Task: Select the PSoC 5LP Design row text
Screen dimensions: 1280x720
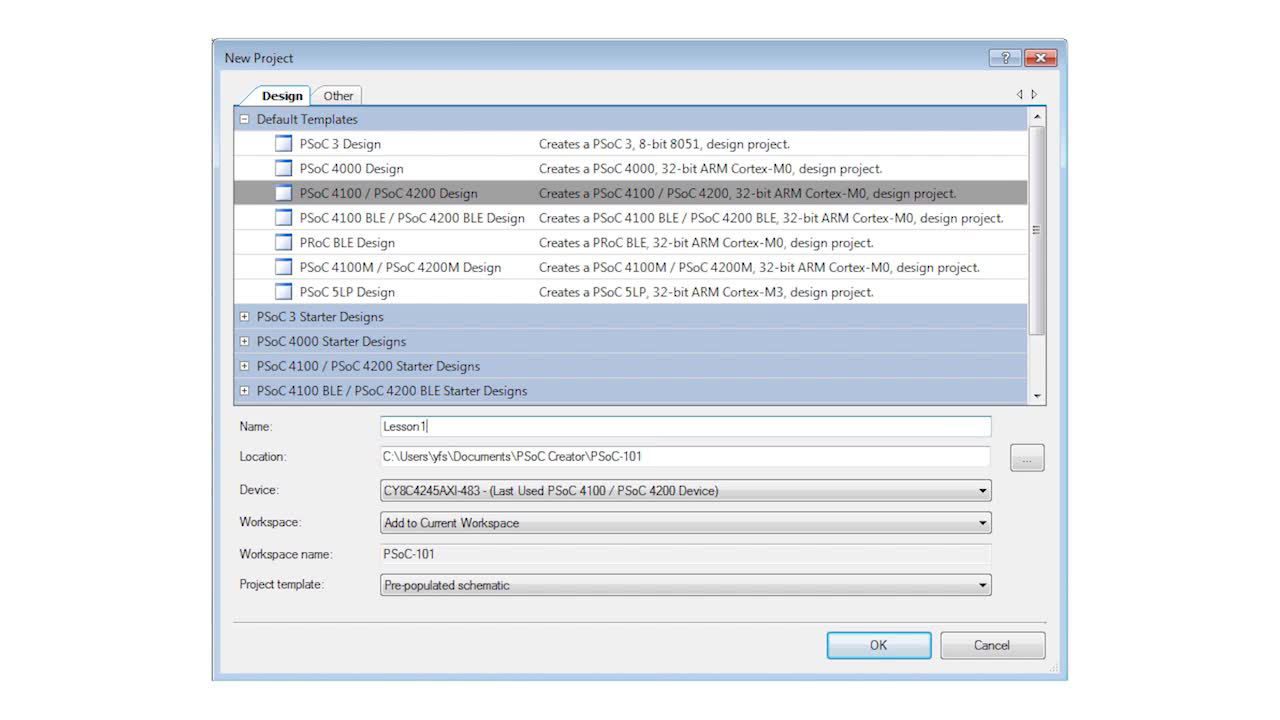Action: tap(347, 292)
